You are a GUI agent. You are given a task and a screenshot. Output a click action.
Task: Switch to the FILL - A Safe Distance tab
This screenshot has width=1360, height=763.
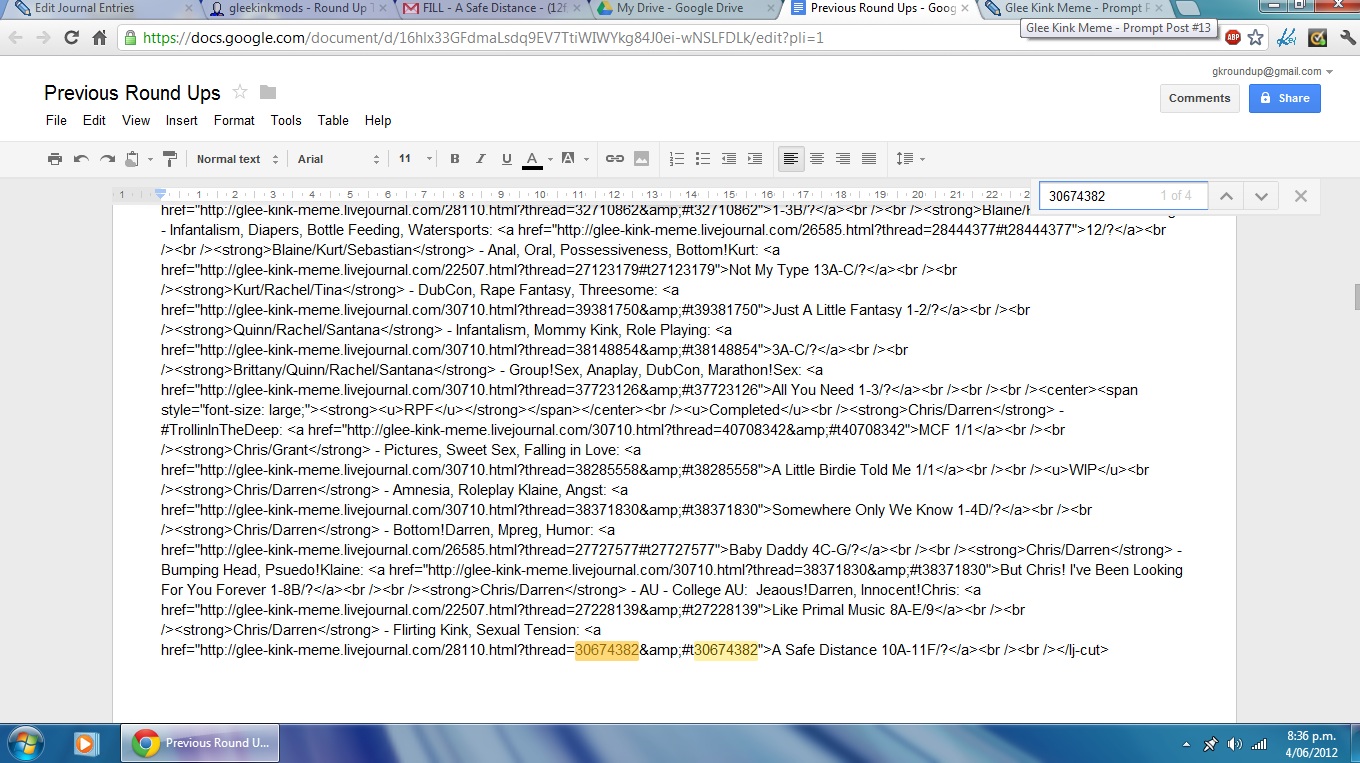[x=491, y=8]
